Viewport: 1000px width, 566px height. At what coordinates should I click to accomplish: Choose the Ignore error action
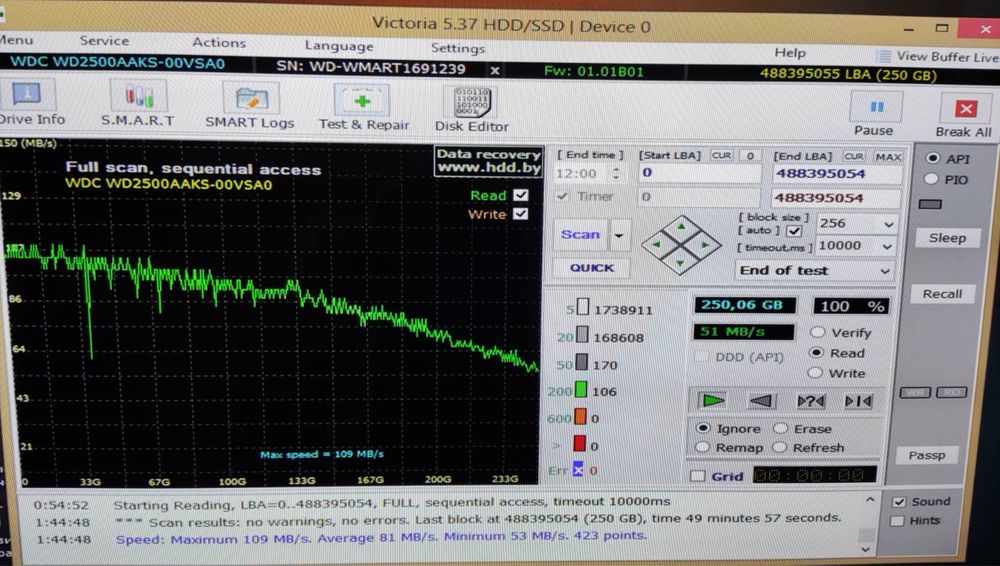click(703, 428)
